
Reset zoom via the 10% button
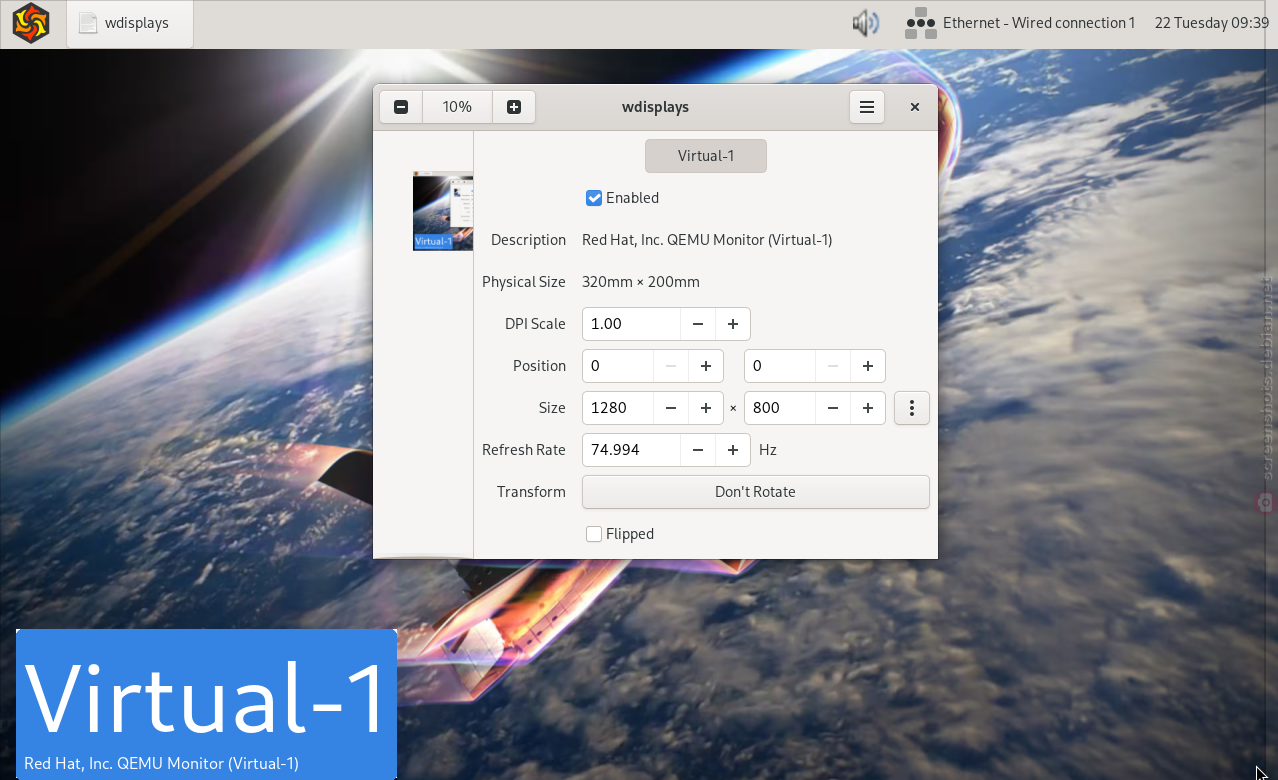click(x=457, y=107)
